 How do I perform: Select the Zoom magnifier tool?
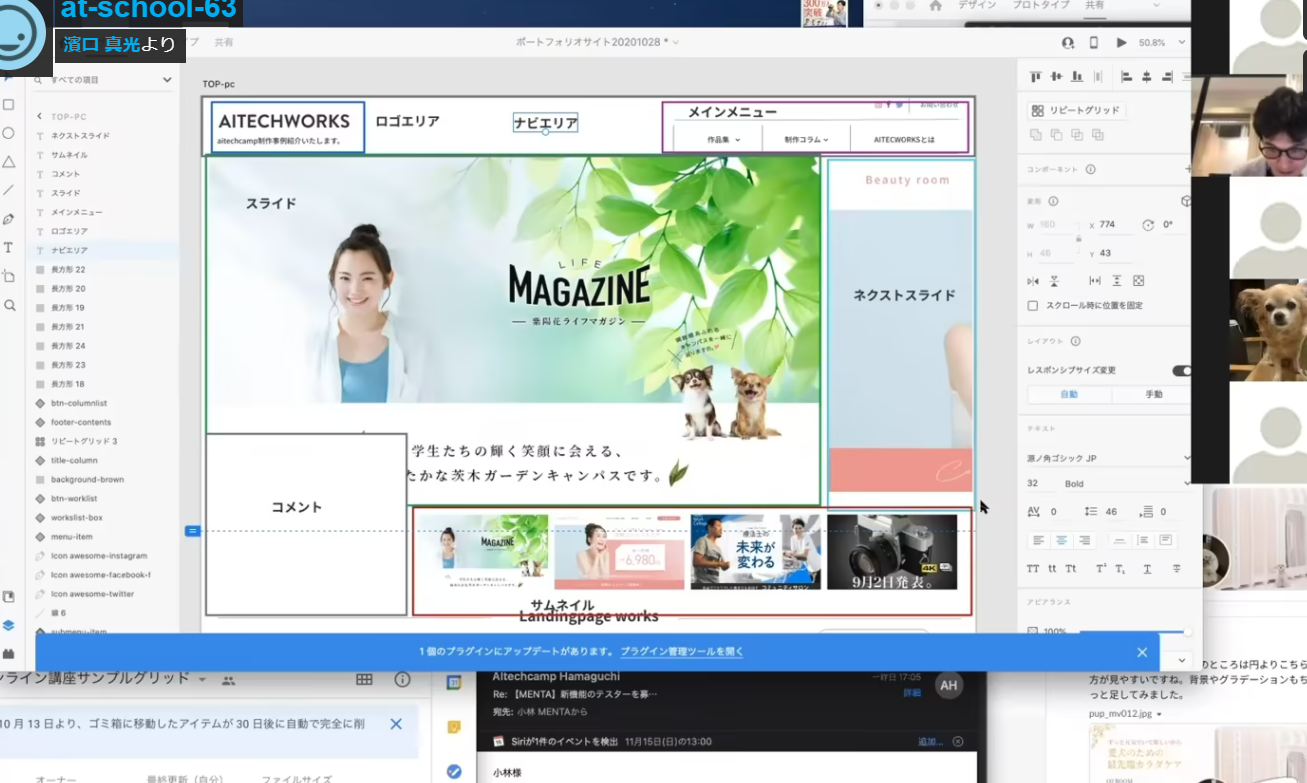pos(9,305)
